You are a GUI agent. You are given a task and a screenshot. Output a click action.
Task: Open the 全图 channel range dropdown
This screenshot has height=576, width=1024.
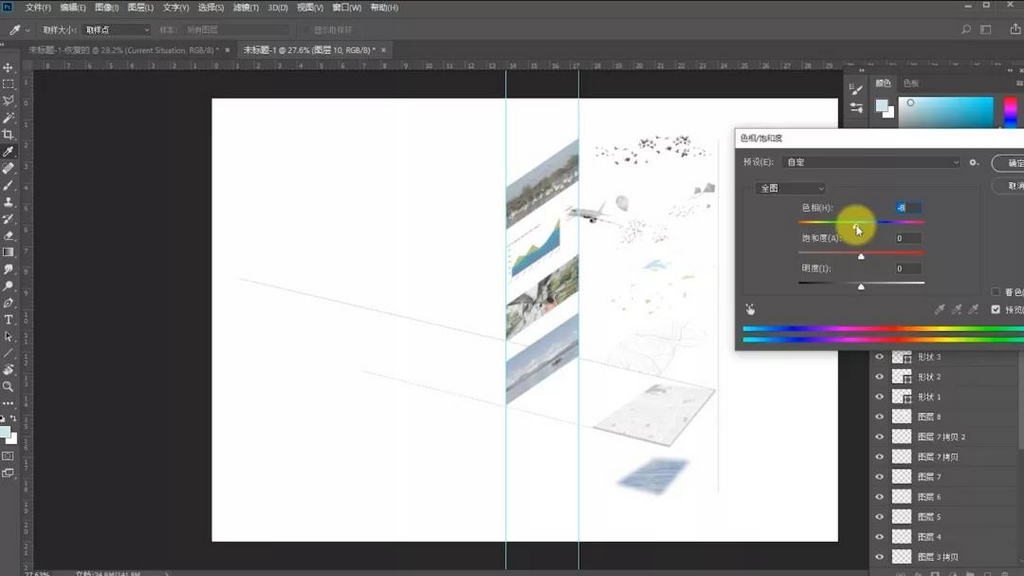pyautogui.click(x=791, y=188)
